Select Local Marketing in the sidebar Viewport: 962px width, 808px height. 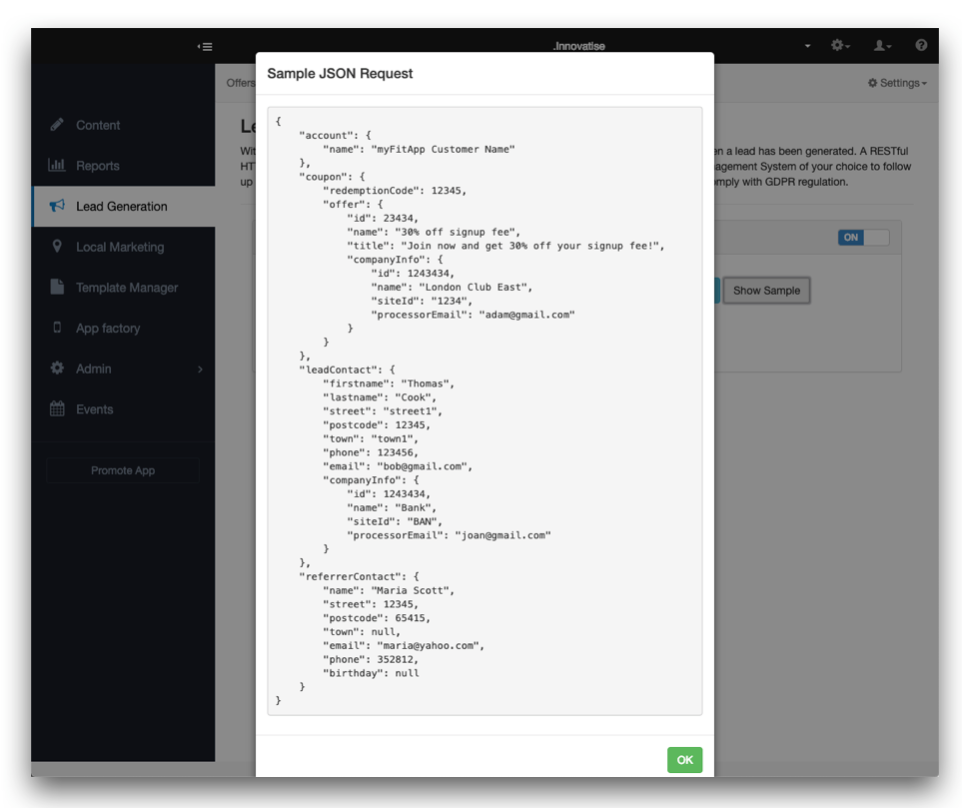pyautogui.click(x=120, y=247)
